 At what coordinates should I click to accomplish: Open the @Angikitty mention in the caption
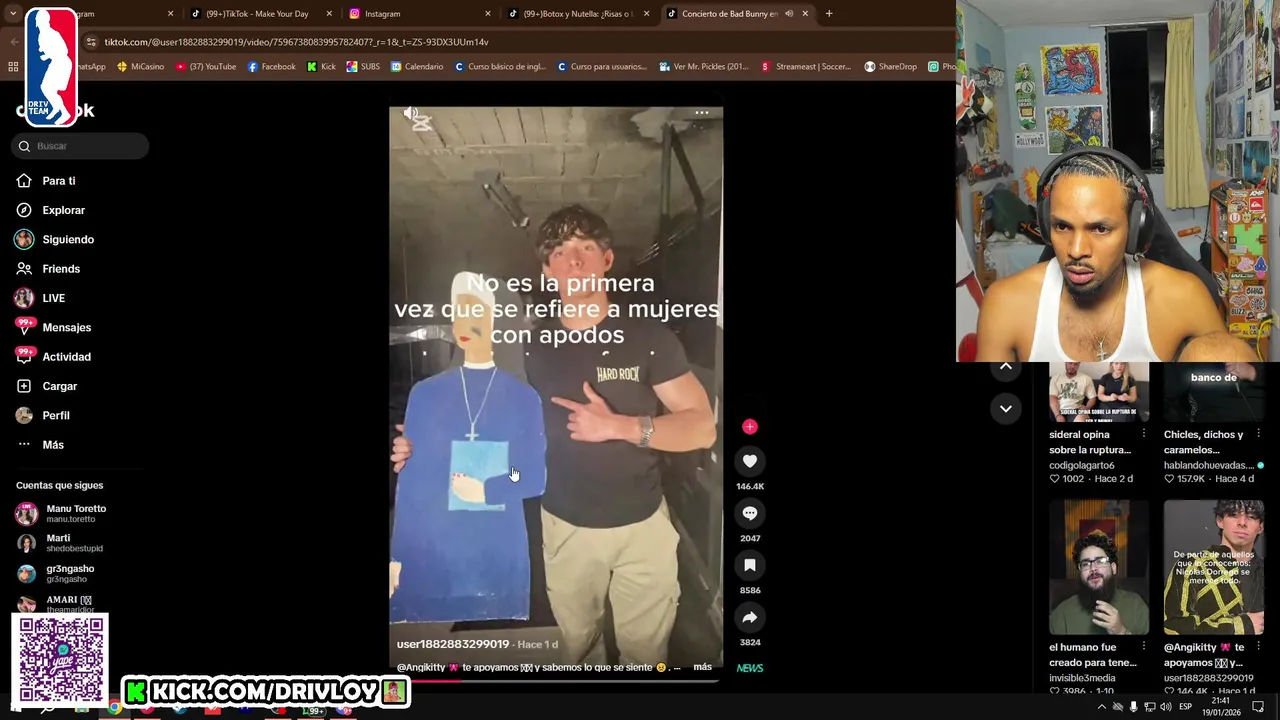click(x=421, y=667)
